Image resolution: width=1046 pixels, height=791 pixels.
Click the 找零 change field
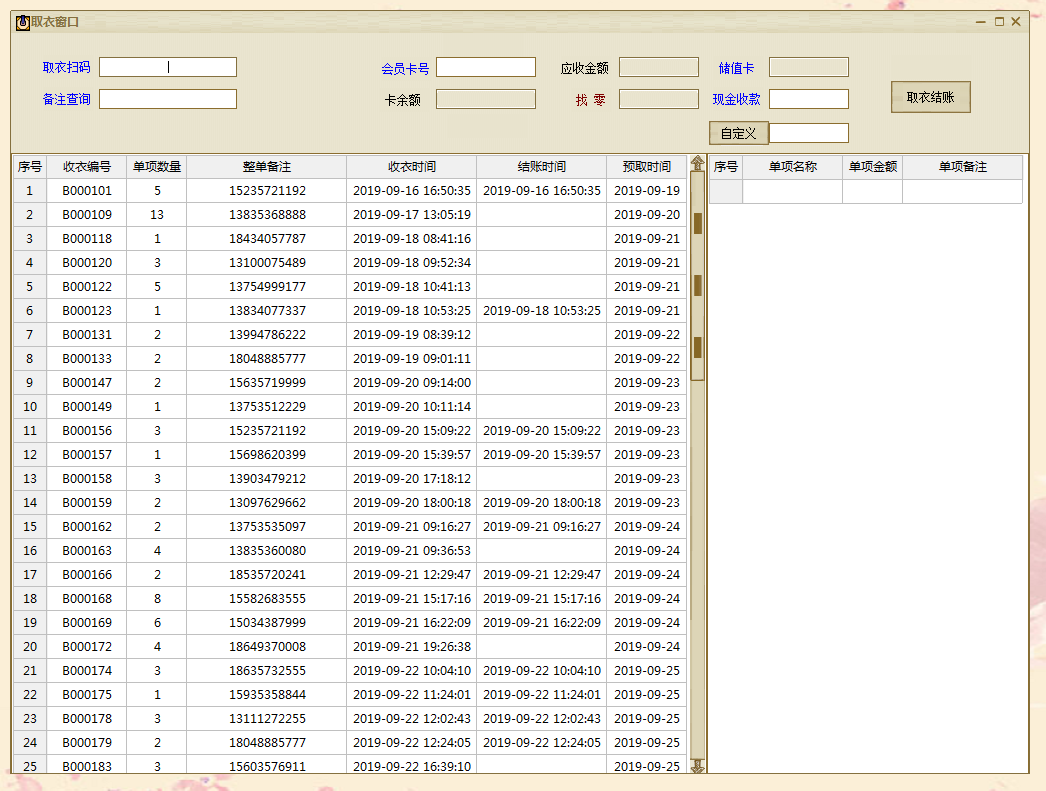coord(659,99)
